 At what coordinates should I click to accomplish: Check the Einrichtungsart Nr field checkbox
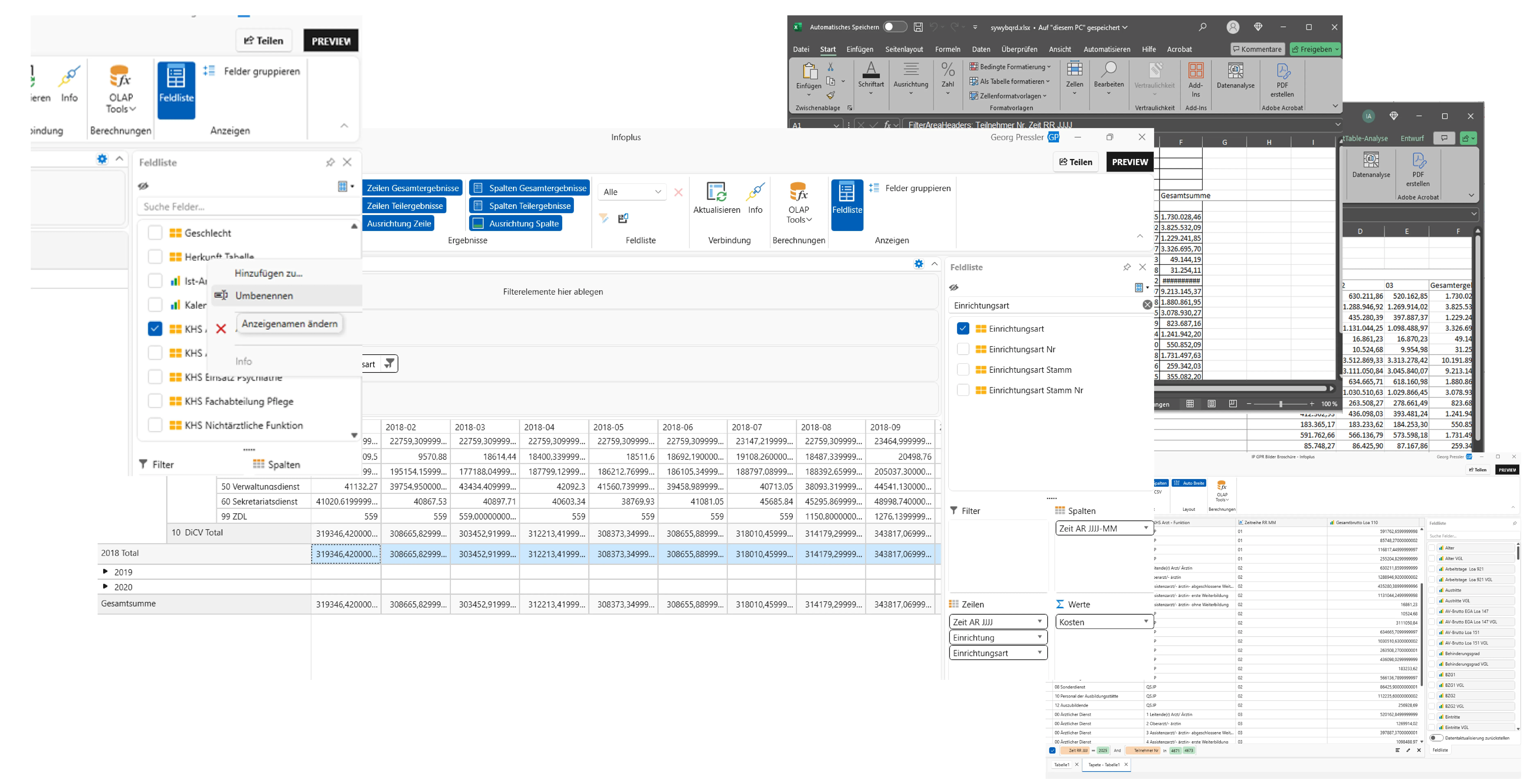point(963,349)
